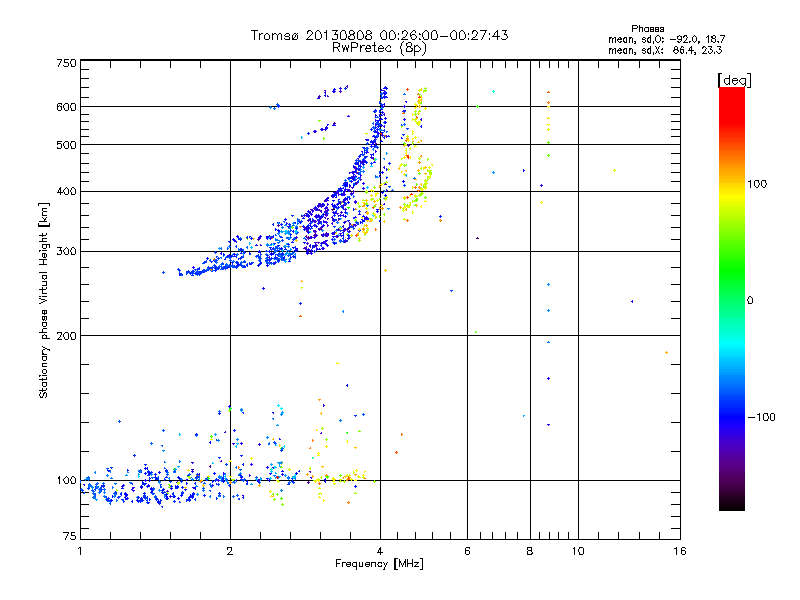Screen dimensions: 800x600
Task: Click the x-axis tick label "8"
Action: click(530, 551)
